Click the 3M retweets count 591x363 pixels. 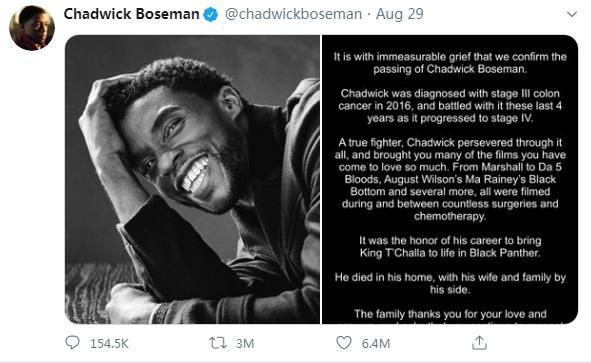point(245,344)
